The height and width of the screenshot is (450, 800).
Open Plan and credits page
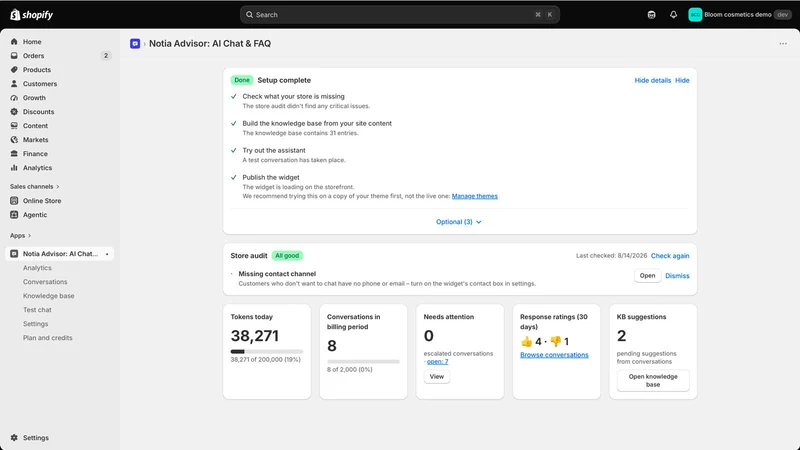(47, 338)
